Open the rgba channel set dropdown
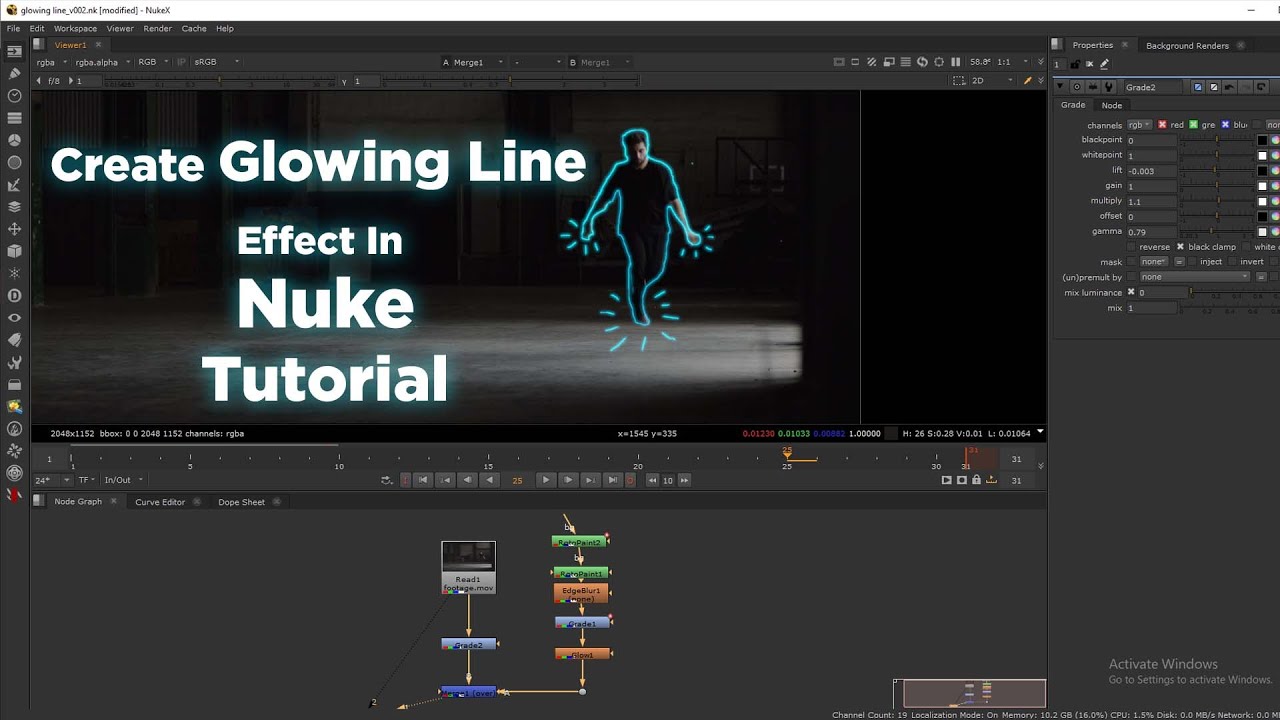This screenshot has width=1280, height=720. (50, 62)
